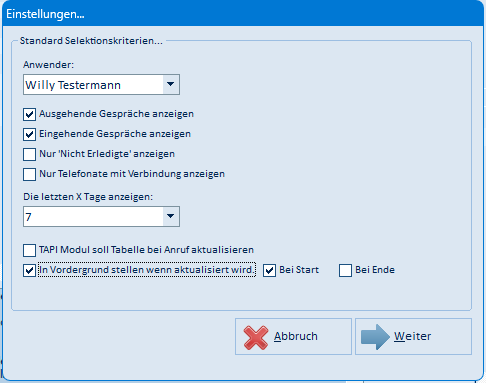This screenshot has height=383, width=486.
Task: Click the red X cancel icon
Action: coord(256,337)
